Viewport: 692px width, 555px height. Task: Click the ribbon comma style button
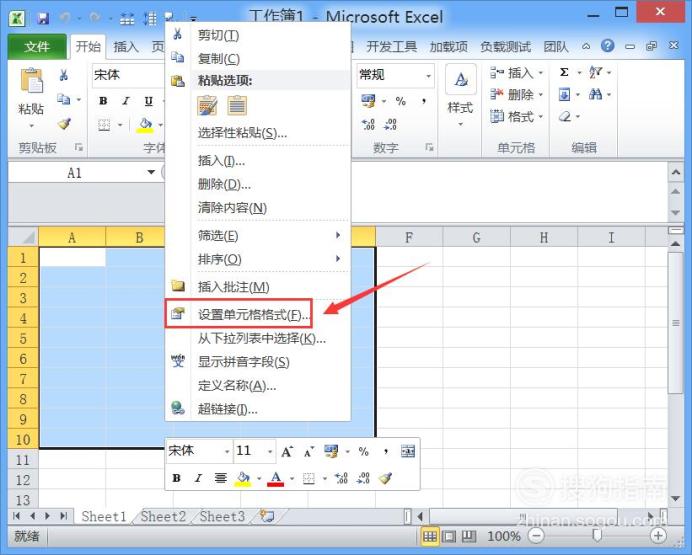tap(424, 101)
